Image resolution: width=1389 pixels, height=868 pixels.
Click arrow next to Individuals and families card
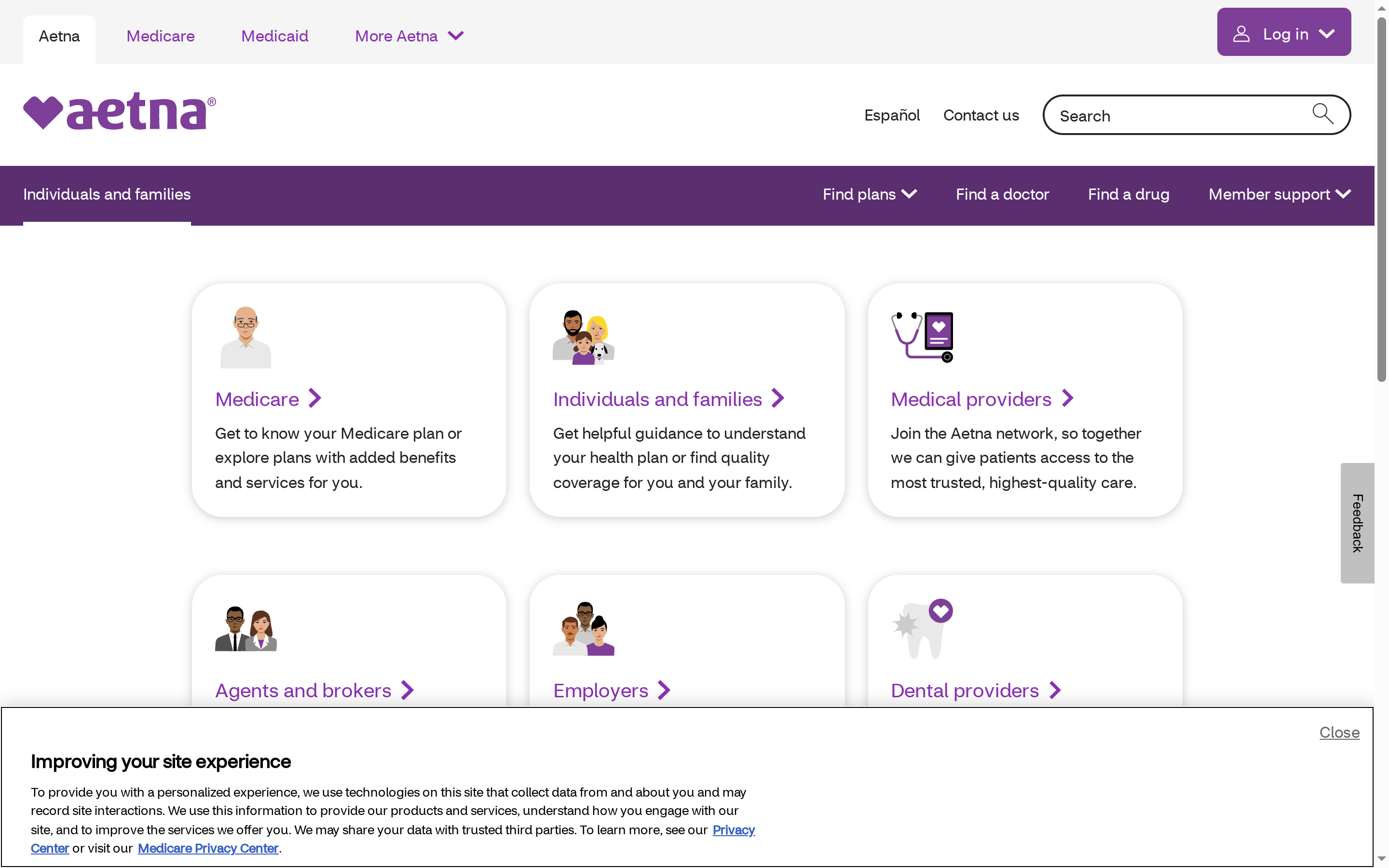[778, 398]
